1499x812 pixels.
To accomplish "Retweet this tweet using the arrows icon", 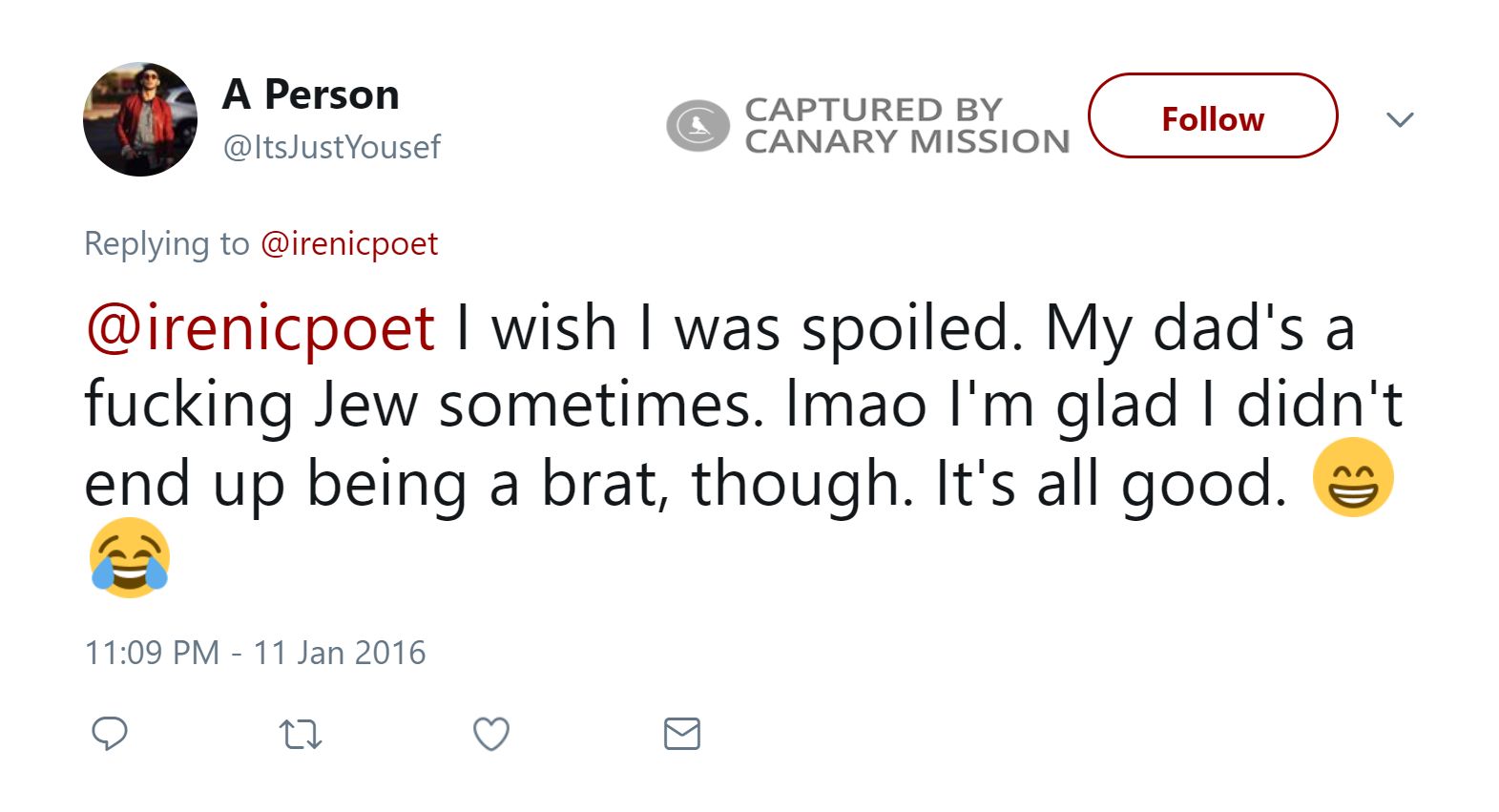I will [301, 734].
